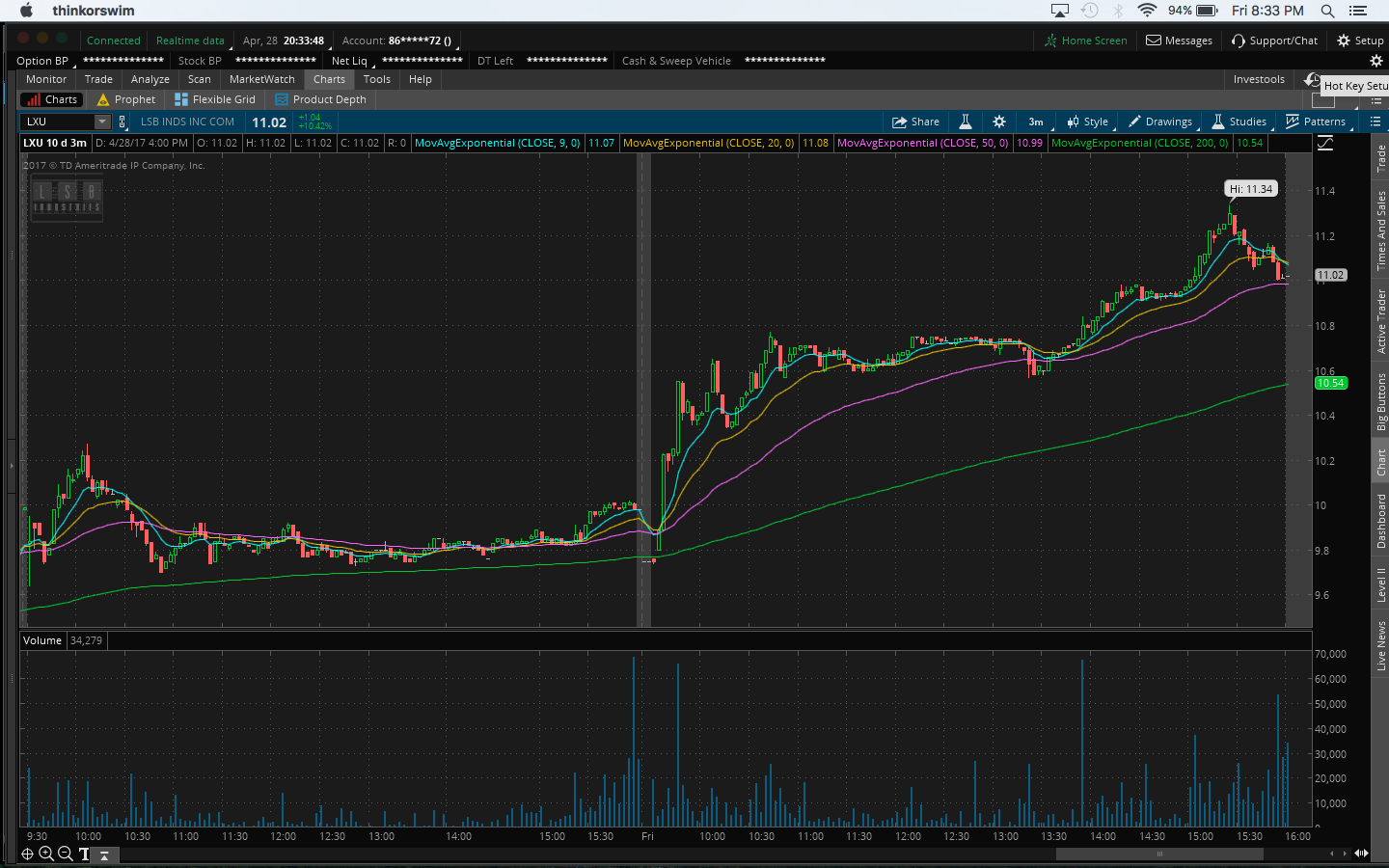Switch to the MarketWatch tab
Viewport: 1389px width, 868px height.
coord(261,79)
